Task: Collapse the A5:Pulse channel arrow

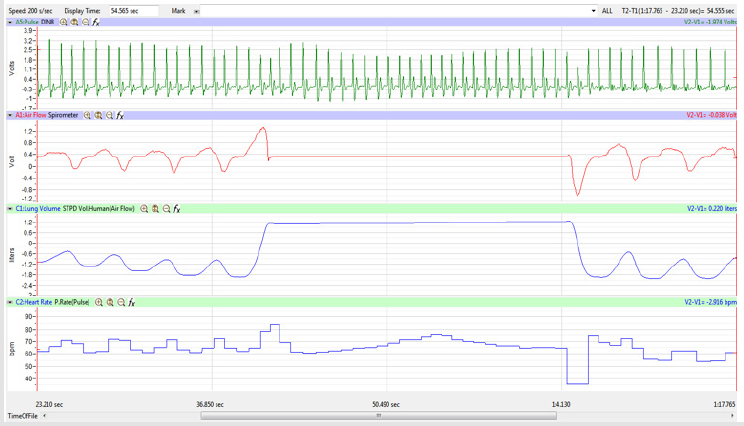Action: (x=10, y=21)
